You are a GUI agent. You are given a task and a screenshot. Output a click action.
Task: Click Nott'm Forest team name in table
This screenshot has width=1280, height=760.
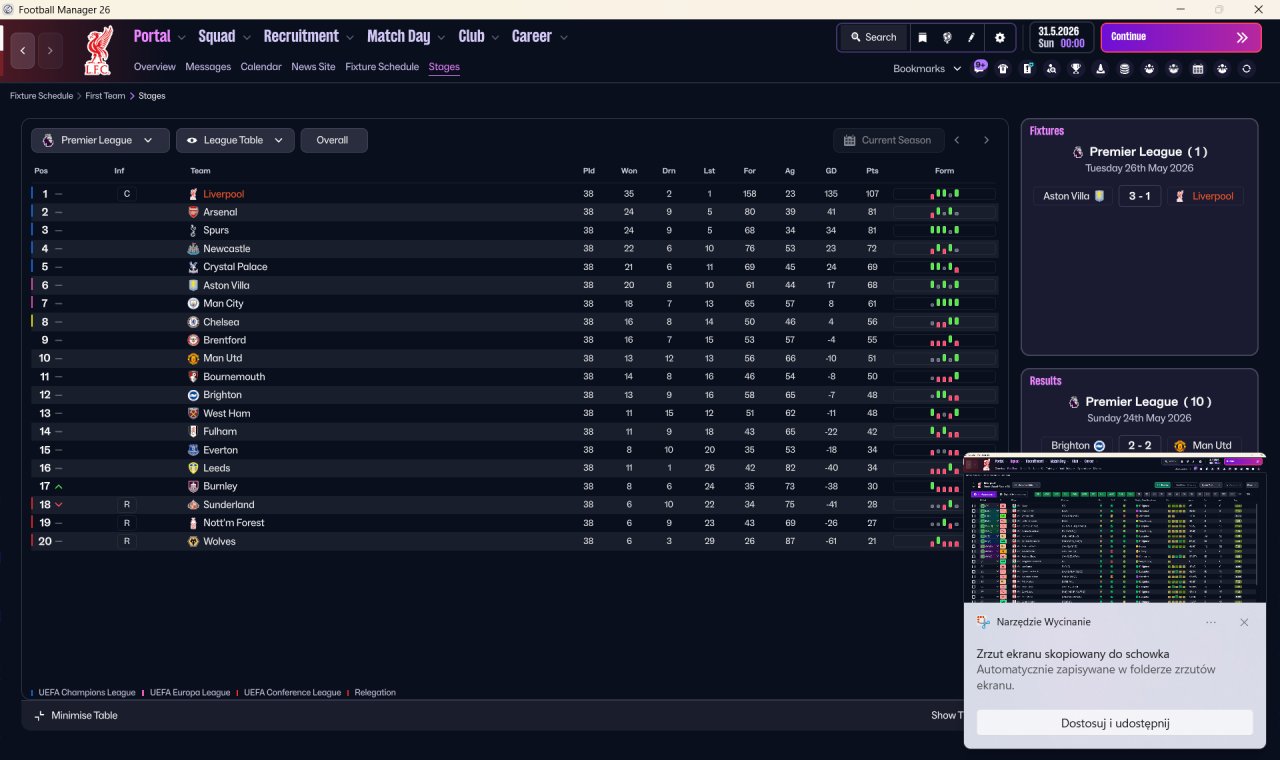click(x=234, y=523)
